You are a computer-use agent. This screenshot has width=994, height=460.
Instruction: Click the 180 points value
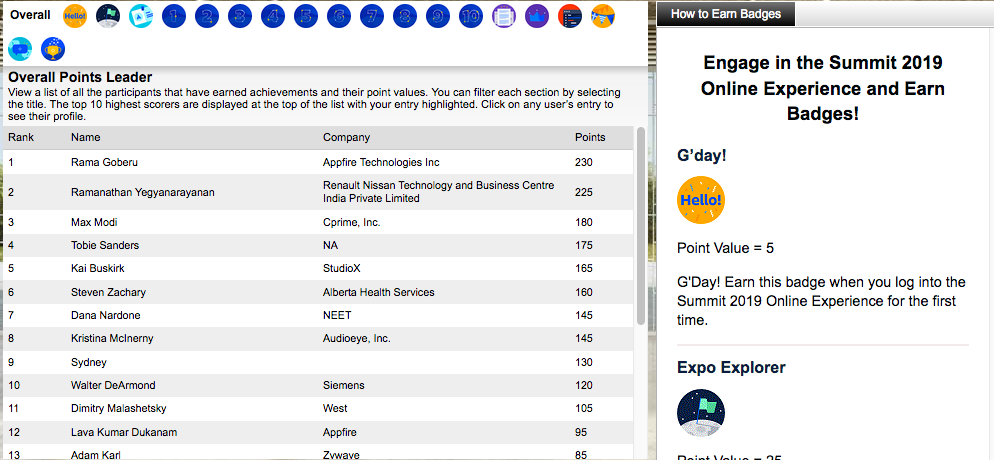click(x=583, y=222)
